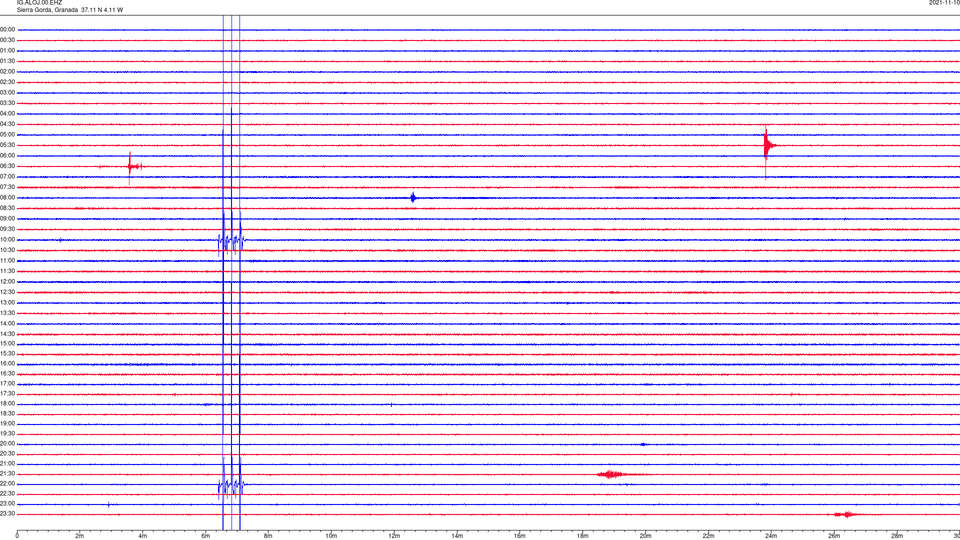The height and width of the screenshot is (540, 960).
Task: Click the small blue blip on 20:00 trace
Action: (x=643, y=444)
